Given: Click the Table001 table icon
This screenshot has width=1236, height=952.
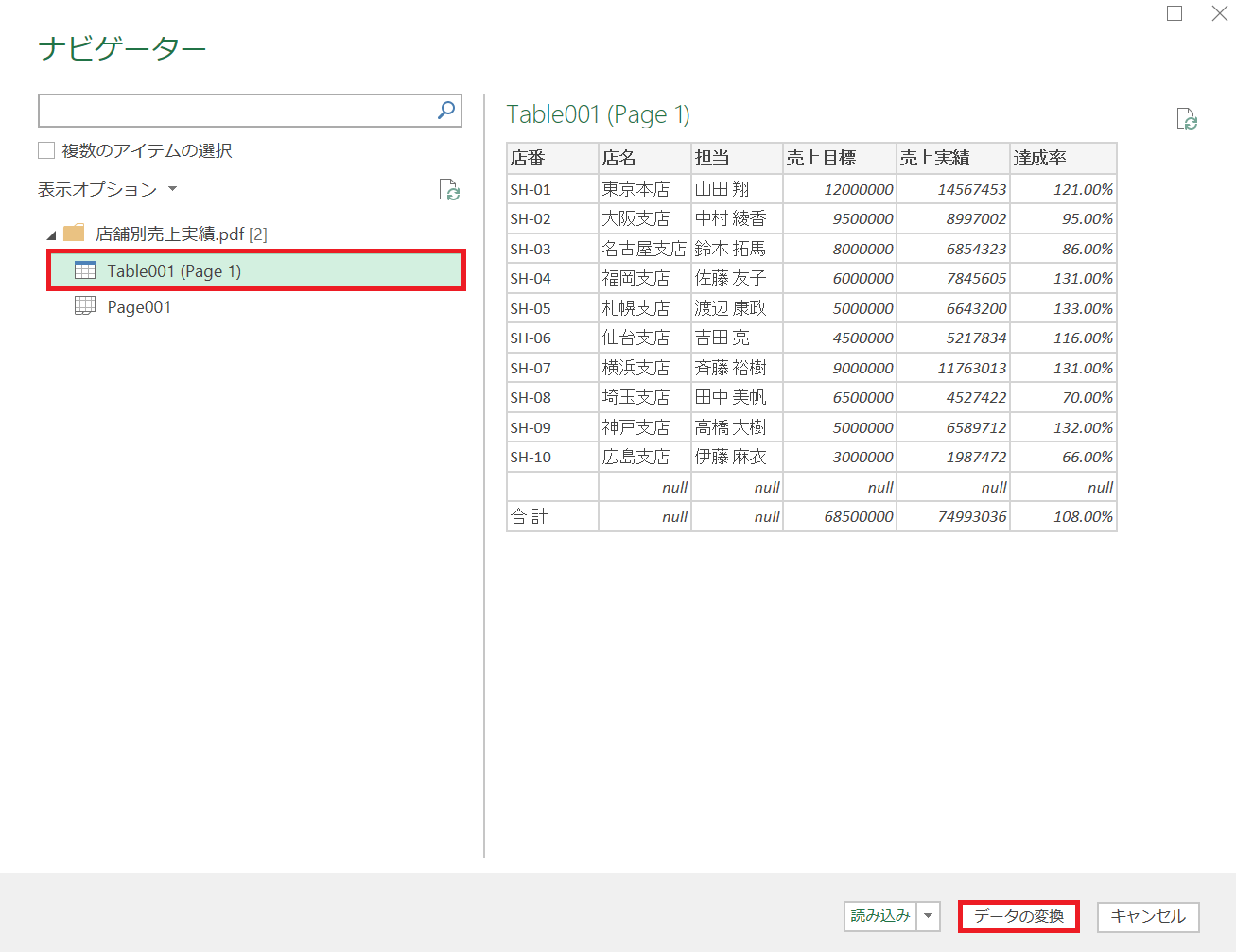Looking at the screenshot, I should click(85, 270).
